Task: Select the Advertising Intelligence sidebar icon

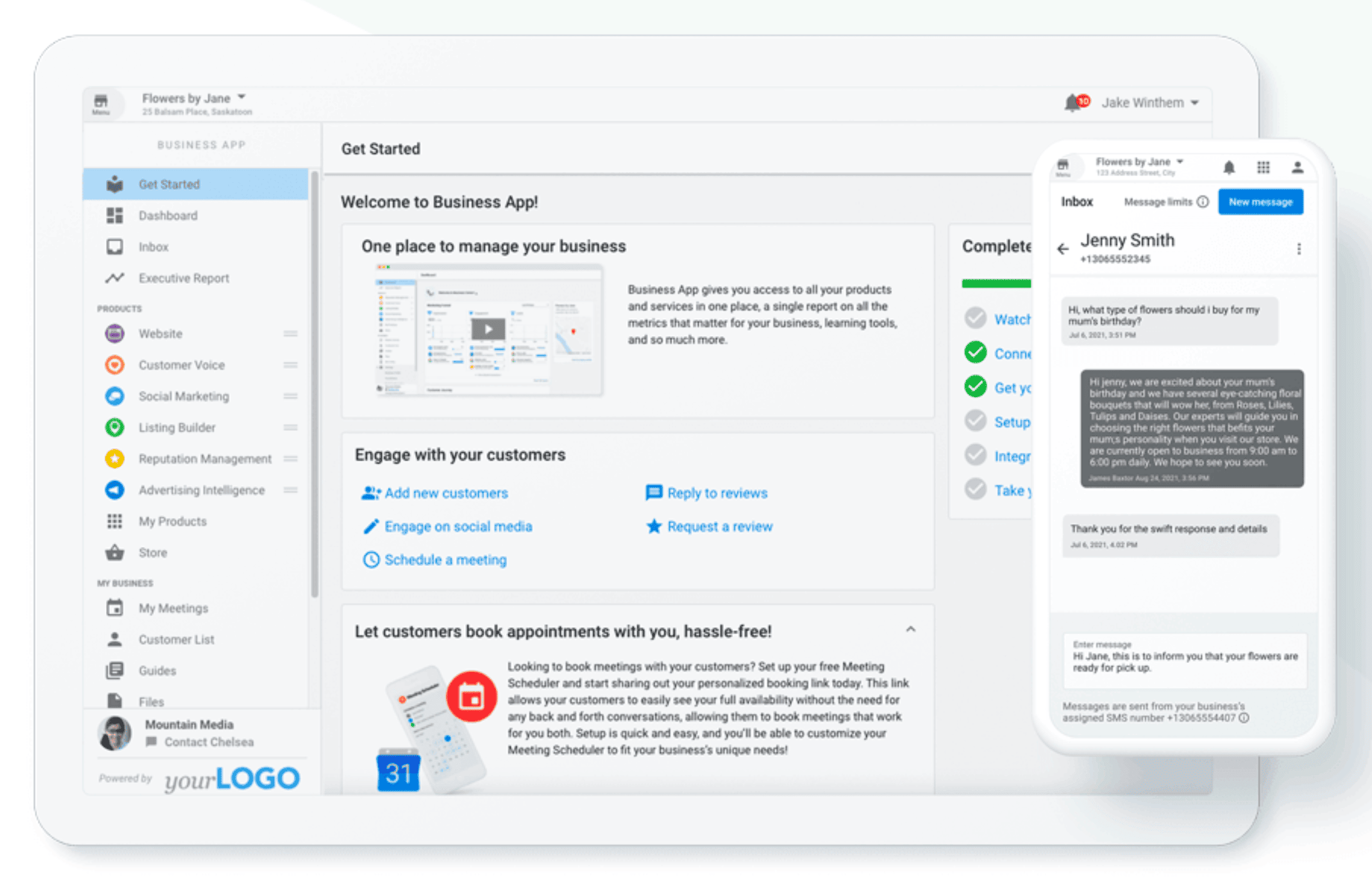Action: pos(113,491)
